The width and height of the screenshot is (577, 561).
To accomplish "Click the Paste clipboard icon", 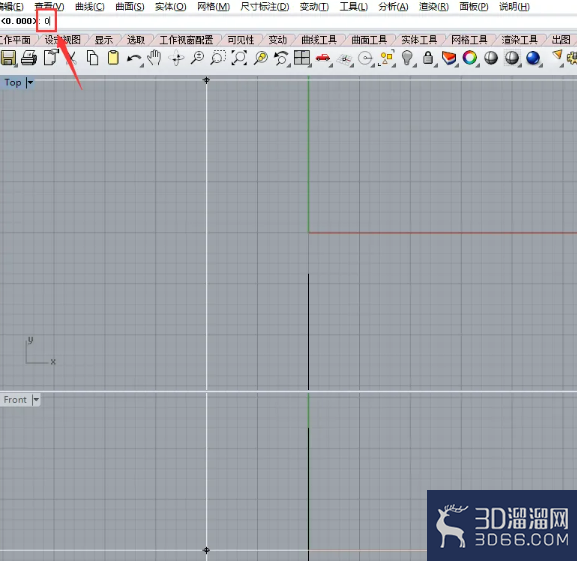I will point(113,58).
